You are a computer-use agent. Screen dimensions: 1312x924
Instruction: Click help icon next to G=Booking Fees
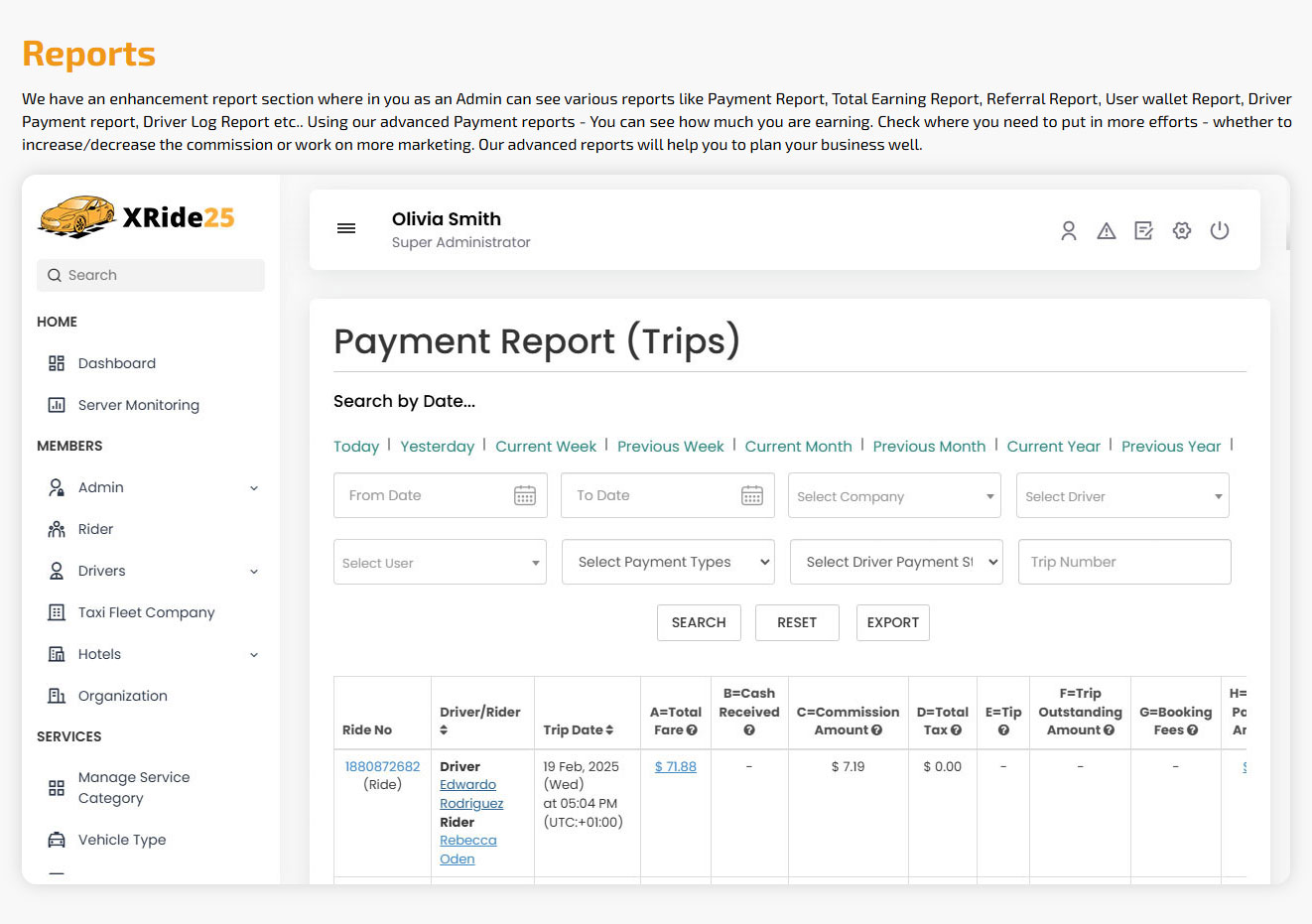point(1192,729)
